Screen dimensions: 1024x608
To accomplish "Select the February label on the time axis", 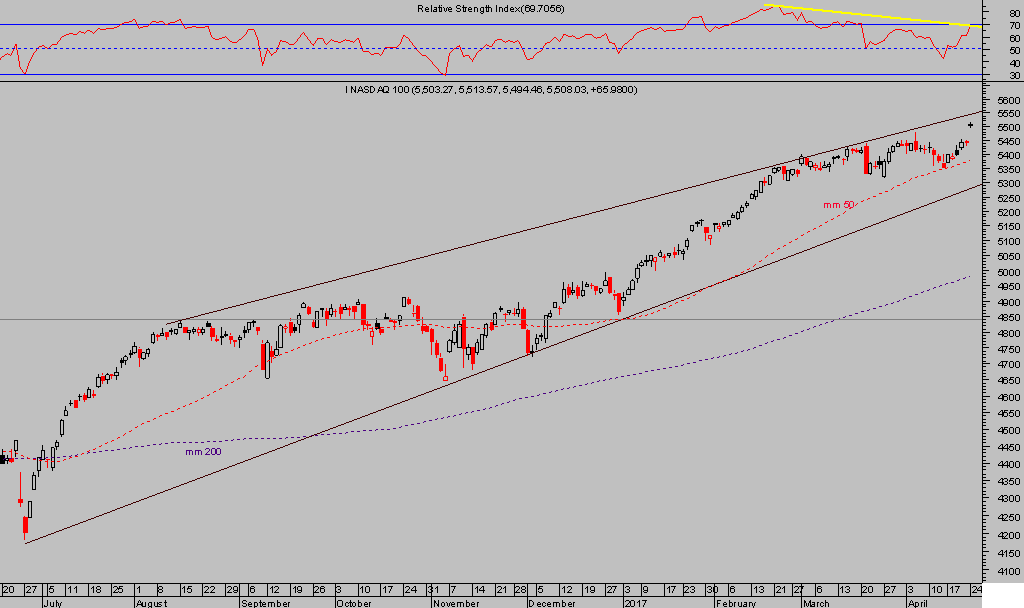I will coord(735,603).
